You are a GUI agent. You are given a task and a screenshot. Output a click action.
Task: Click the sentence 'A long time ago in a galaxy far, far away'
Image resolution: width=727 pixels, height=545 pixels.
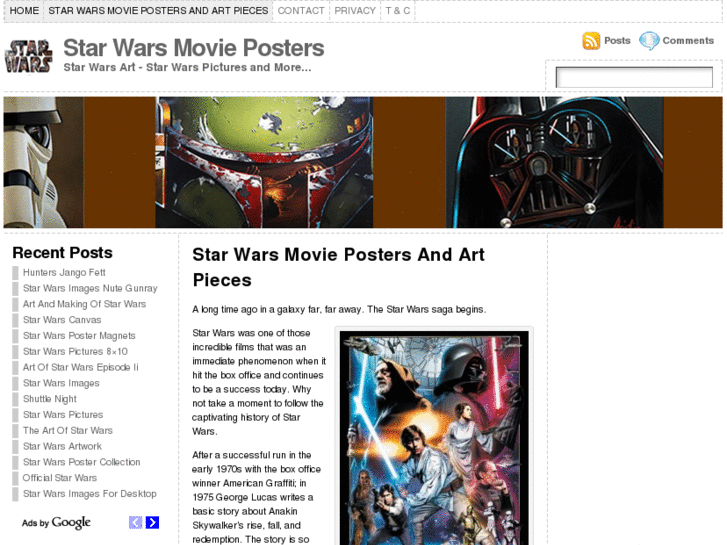coord(277,309)
